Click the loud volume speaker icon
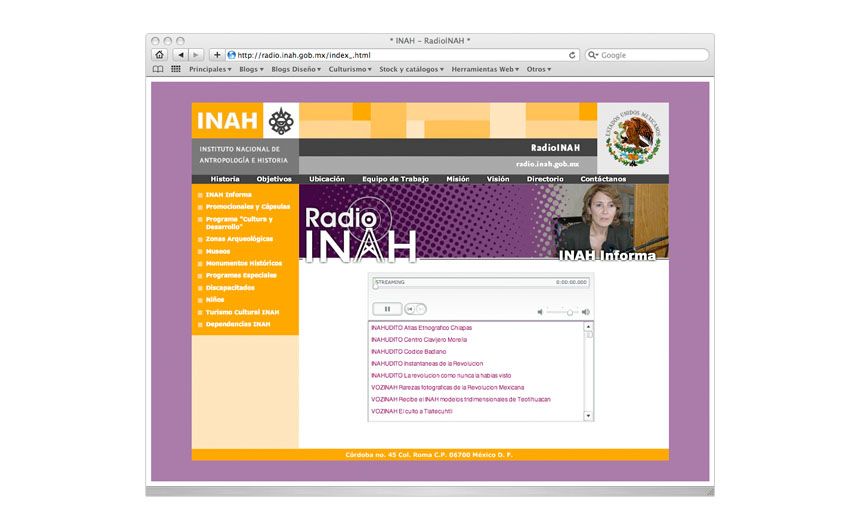The width and height of the screenshot is (860, 530). (586, 312)
